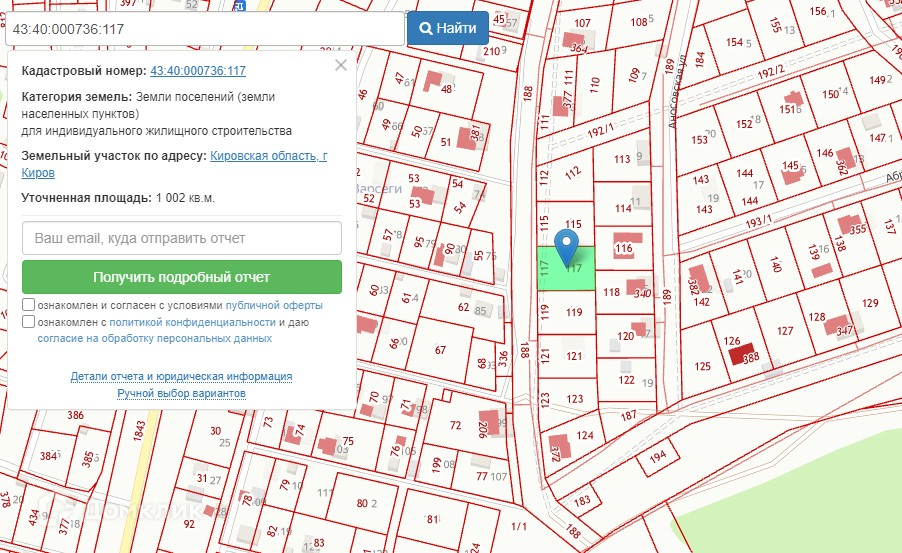The width and height of the screenshot is (902, 553).
Task: Click уточненная площадь value 1 002 кв.м.
Action: click(185, 198)
